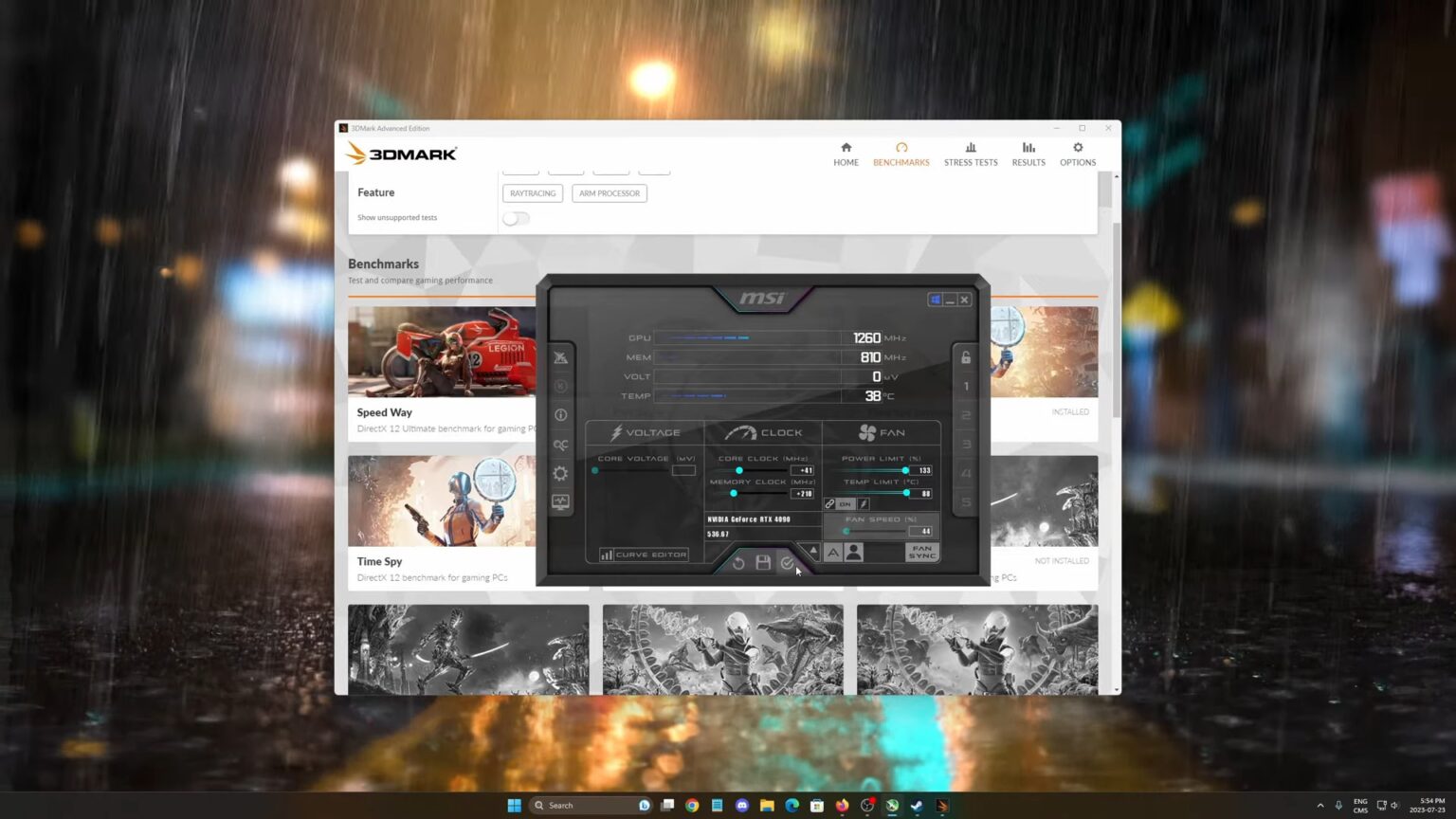Open the RESULTS tab in 3DMark
The image size is (1456, 819).
(x=1028, y=154)
